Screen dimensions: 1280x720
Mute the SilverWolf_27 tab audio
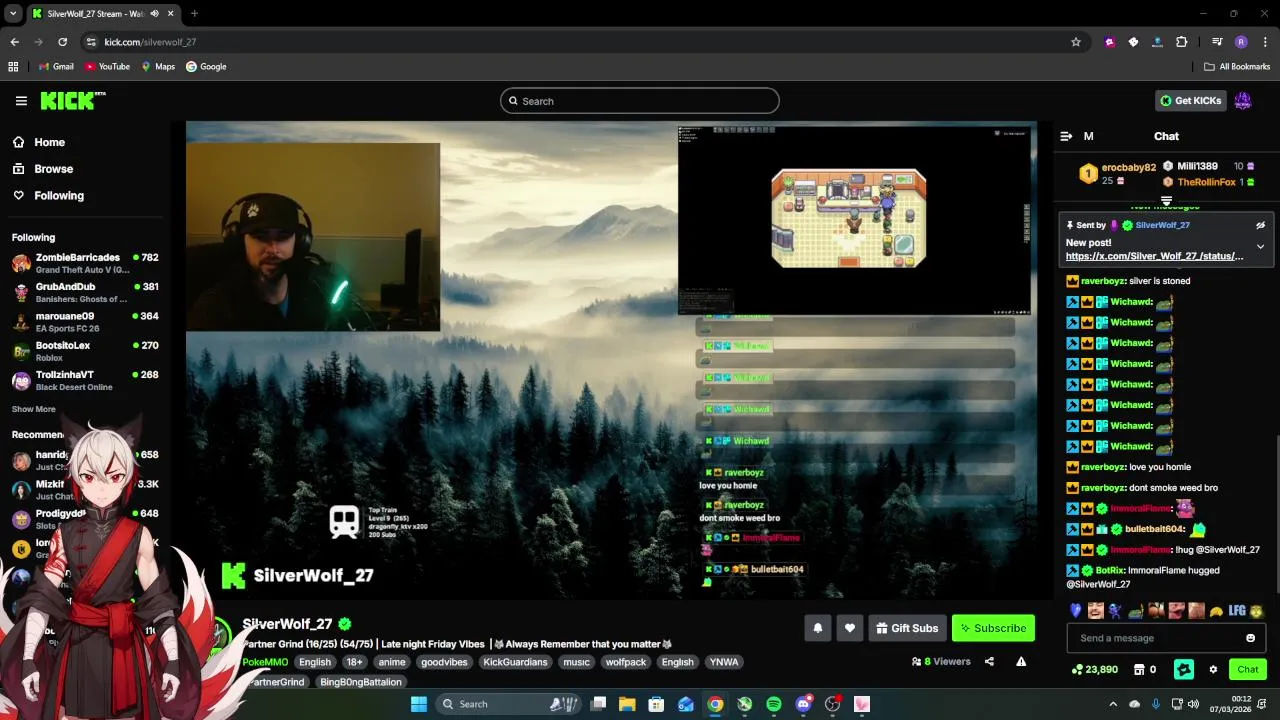(154, 14)
